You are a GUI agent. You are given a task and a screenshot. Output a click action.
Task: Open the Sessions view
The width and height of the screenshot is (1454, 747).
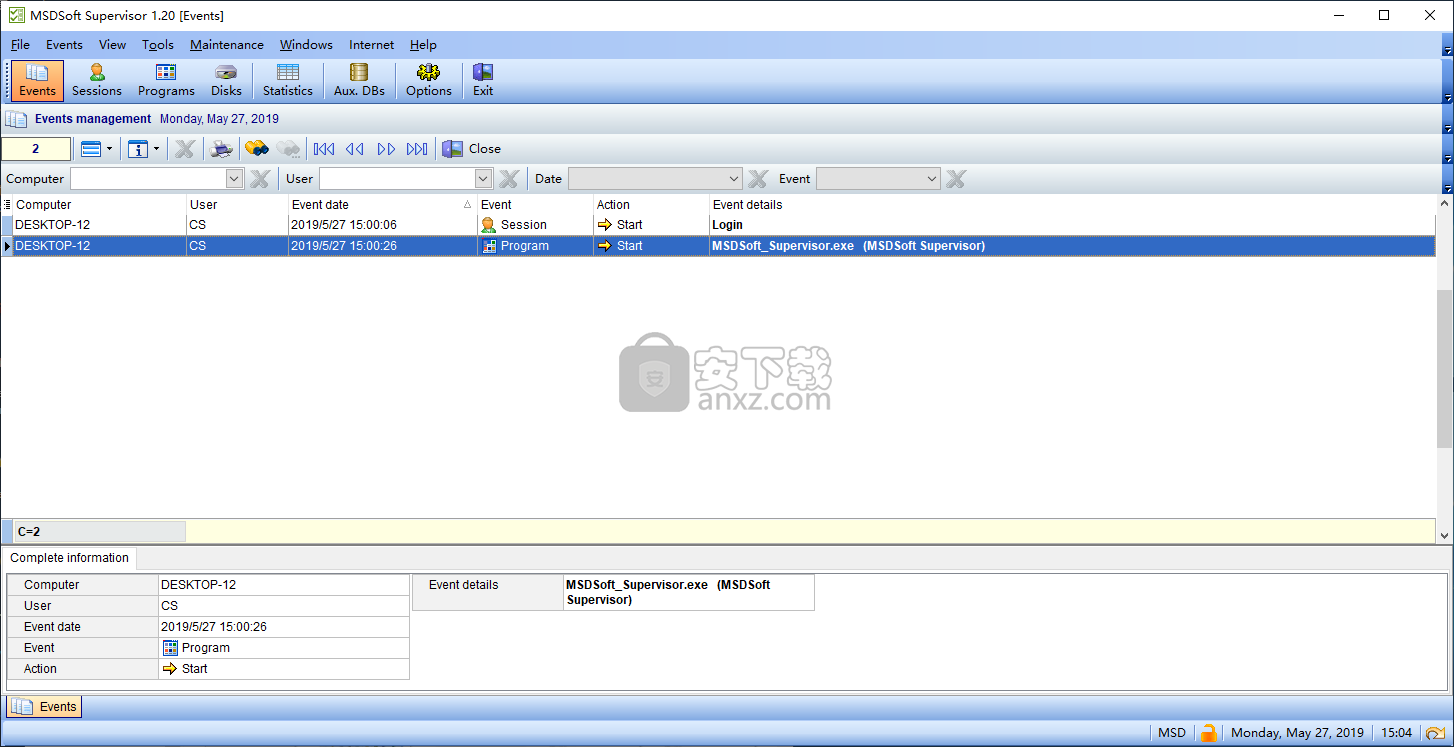[97, 81]
